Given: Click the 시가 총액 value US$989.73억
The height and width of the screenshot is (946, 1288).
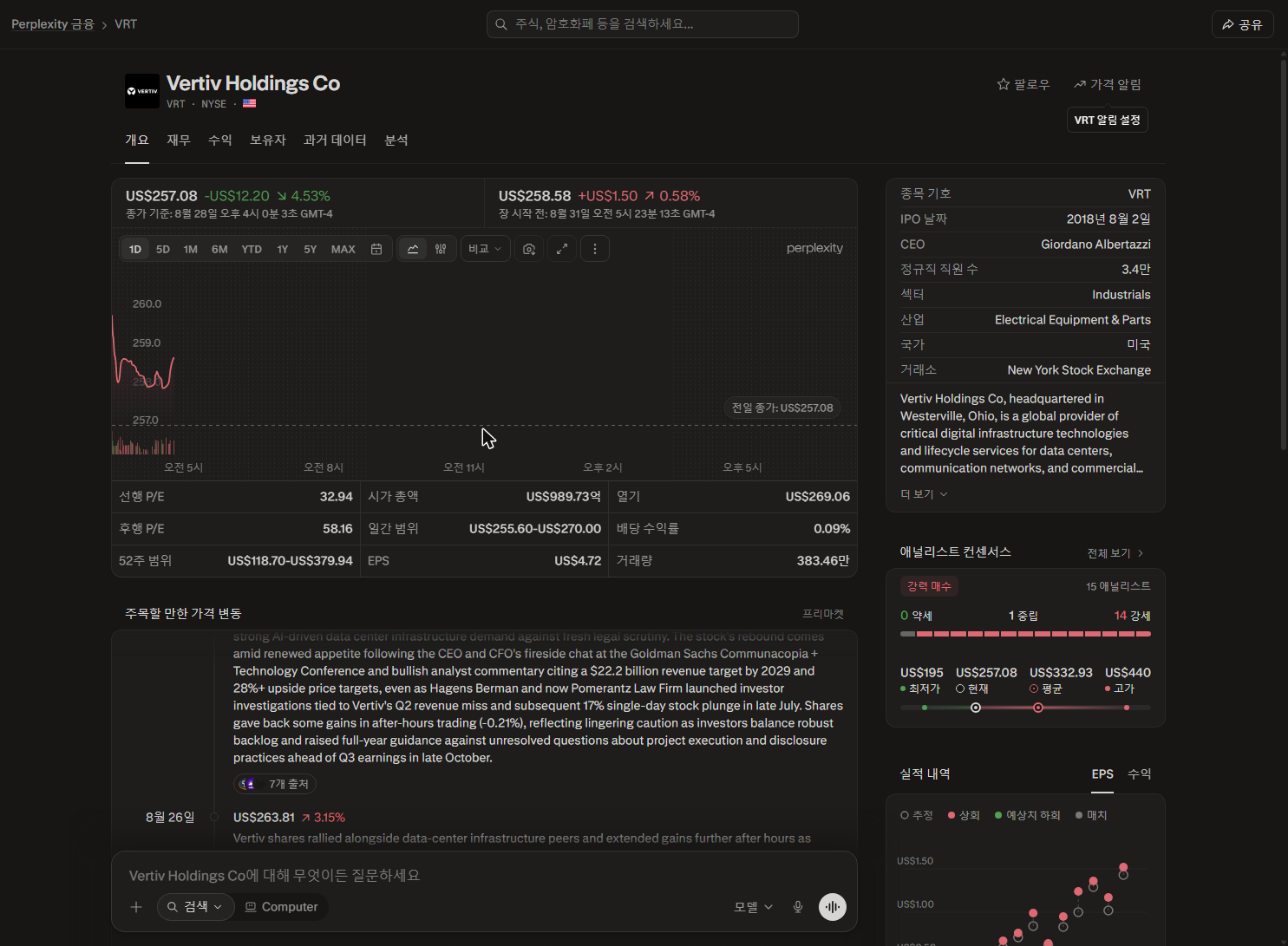Looking at the screenshot, I should coord(564,497).
